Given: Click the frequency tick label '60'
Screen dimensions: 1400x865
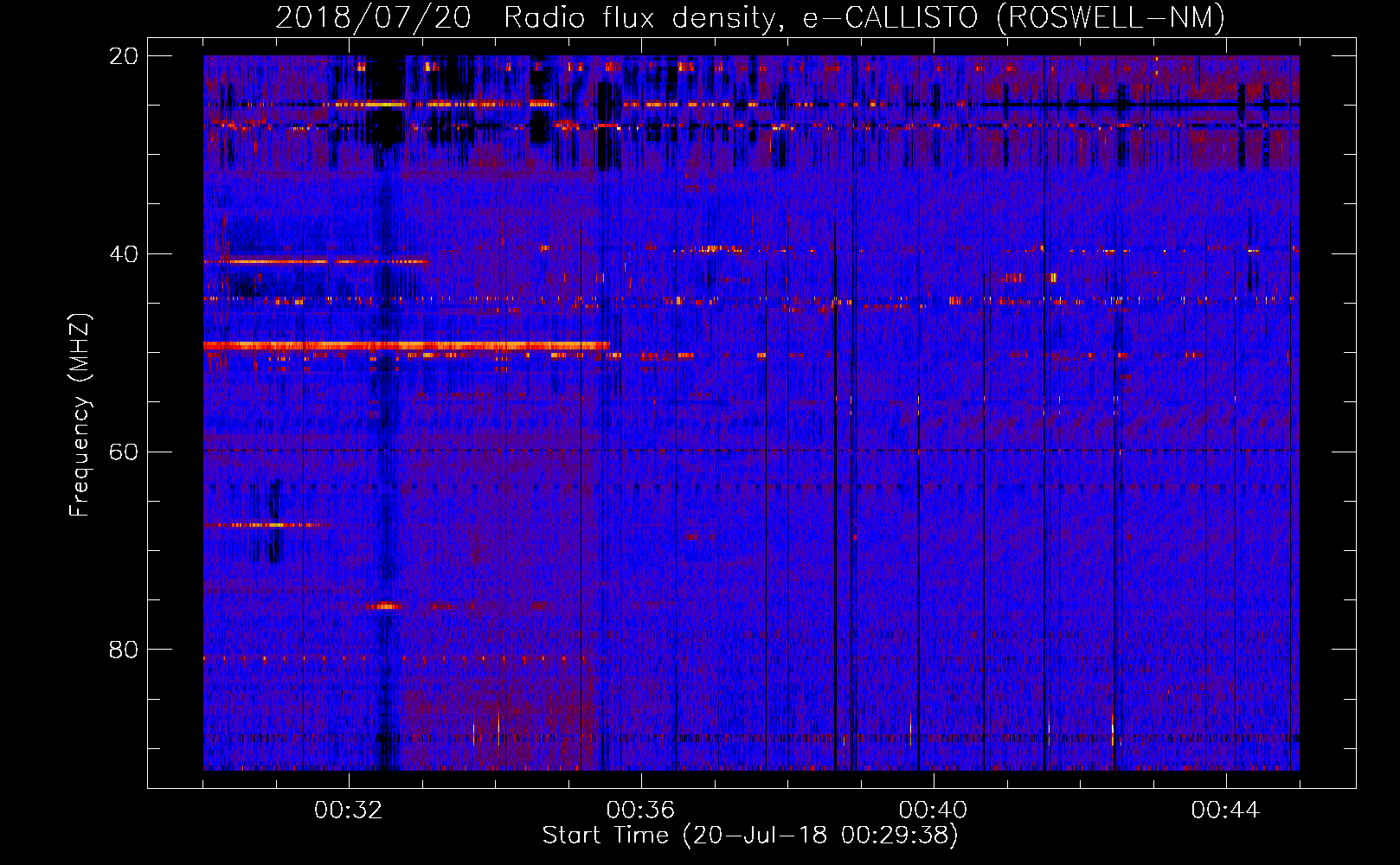Looking at the screenshot, I should (x=123, y=452).
